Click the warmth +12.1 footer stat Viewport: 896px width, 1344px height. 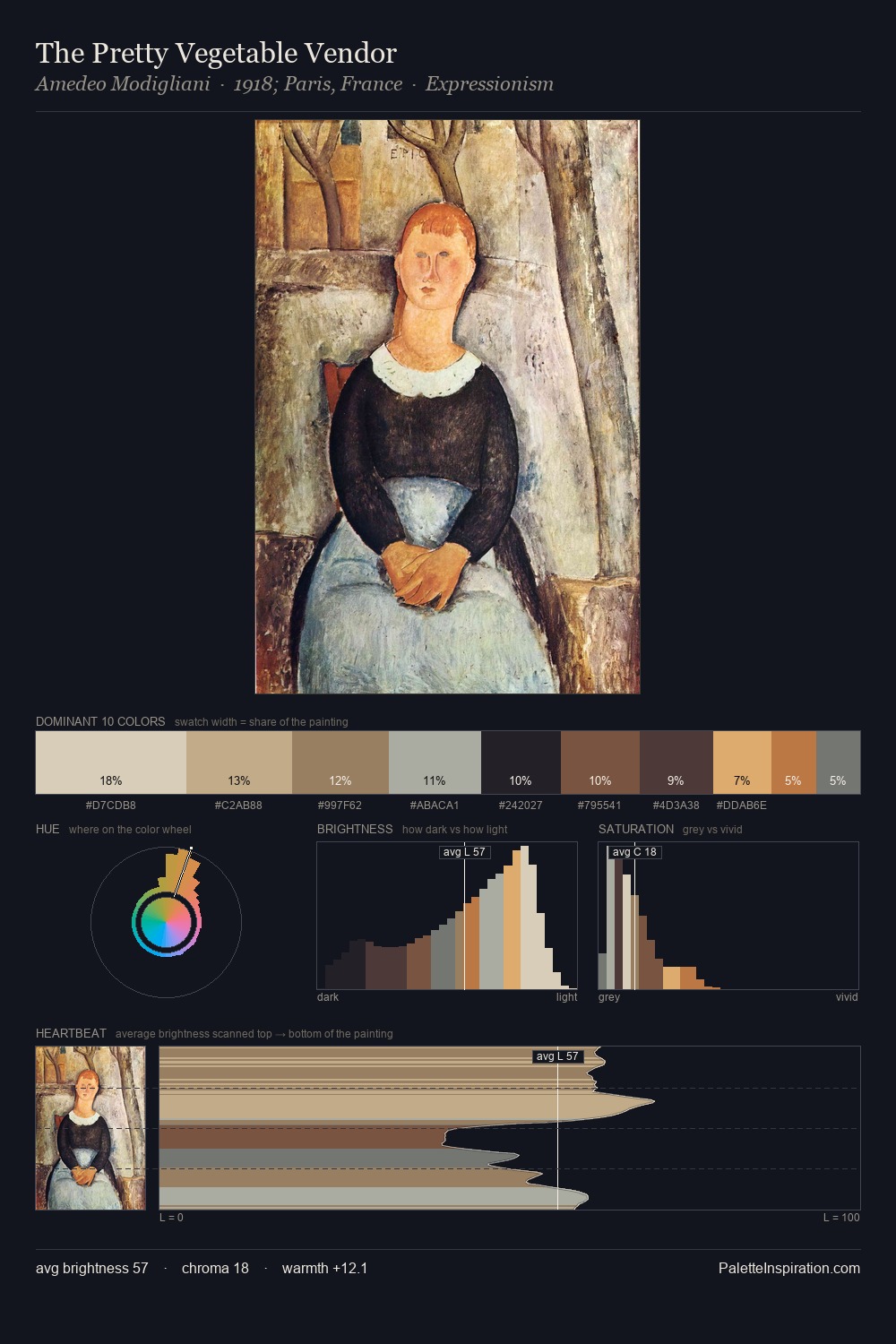click(324, 1269)
